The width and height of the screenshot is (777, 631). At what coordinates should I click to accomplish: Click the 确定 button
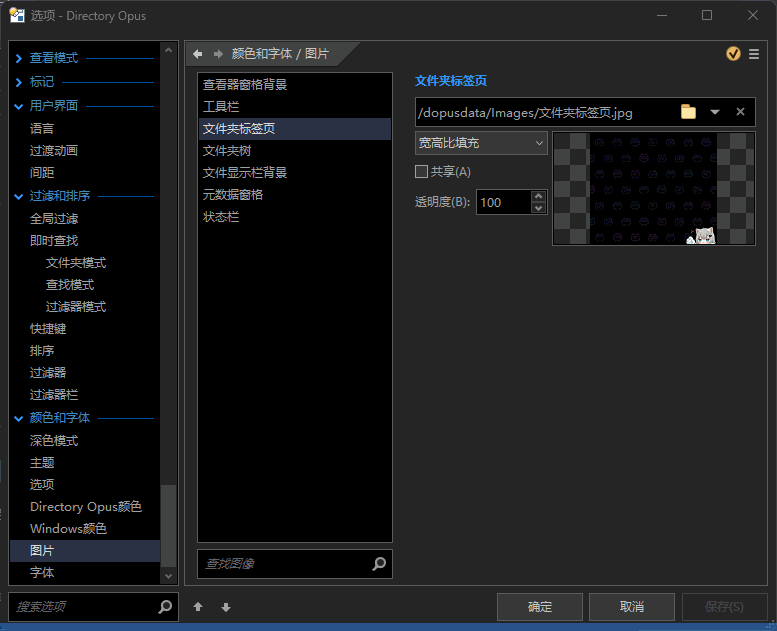click(540, 607)
